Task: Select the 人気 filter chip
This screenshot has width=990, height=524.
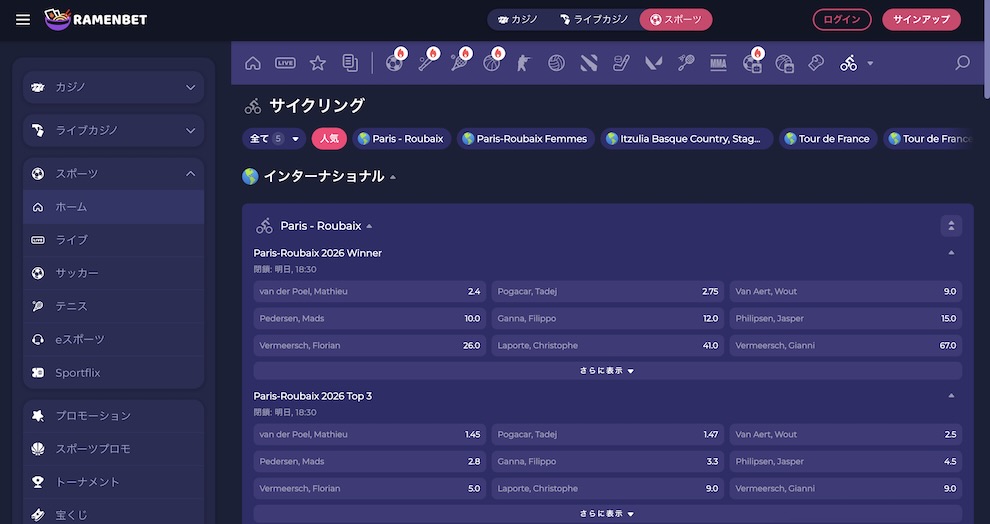Action: tap(329, 139)
